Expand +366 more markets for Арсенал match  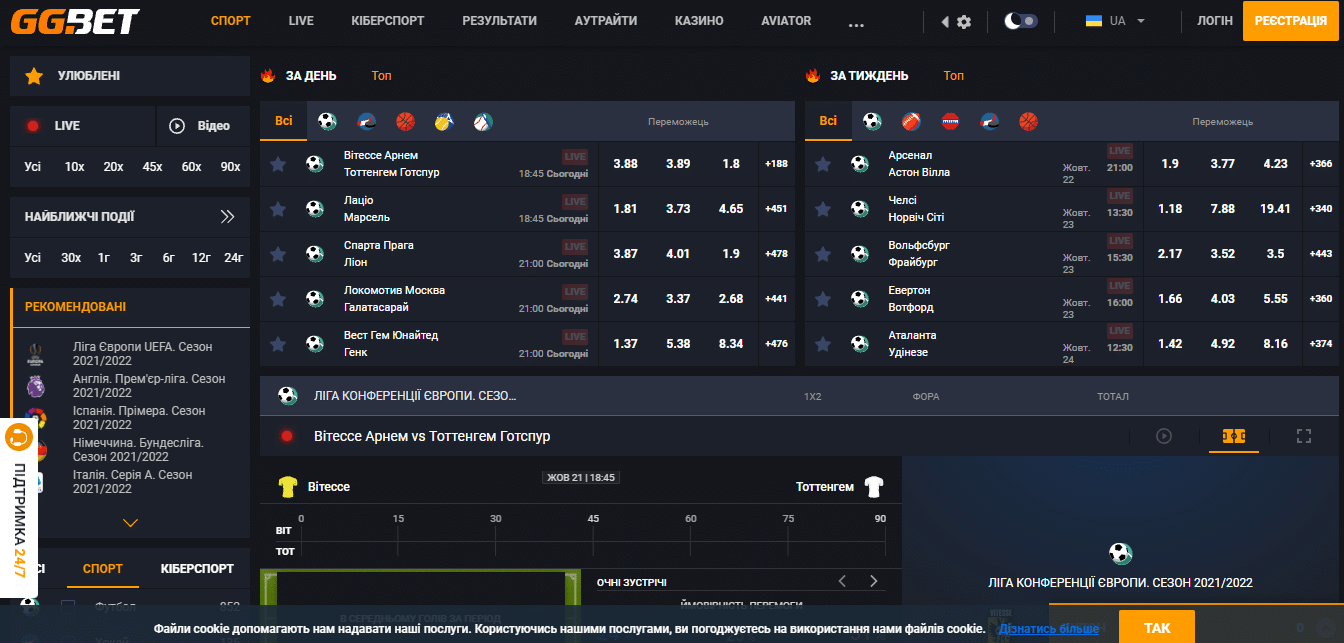click(1321, 164)
